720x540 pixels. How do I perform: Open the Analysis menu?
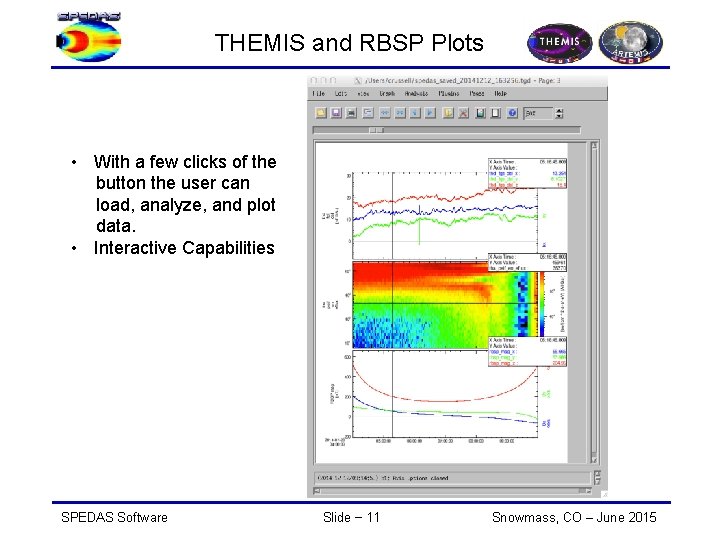click(416, 93)
